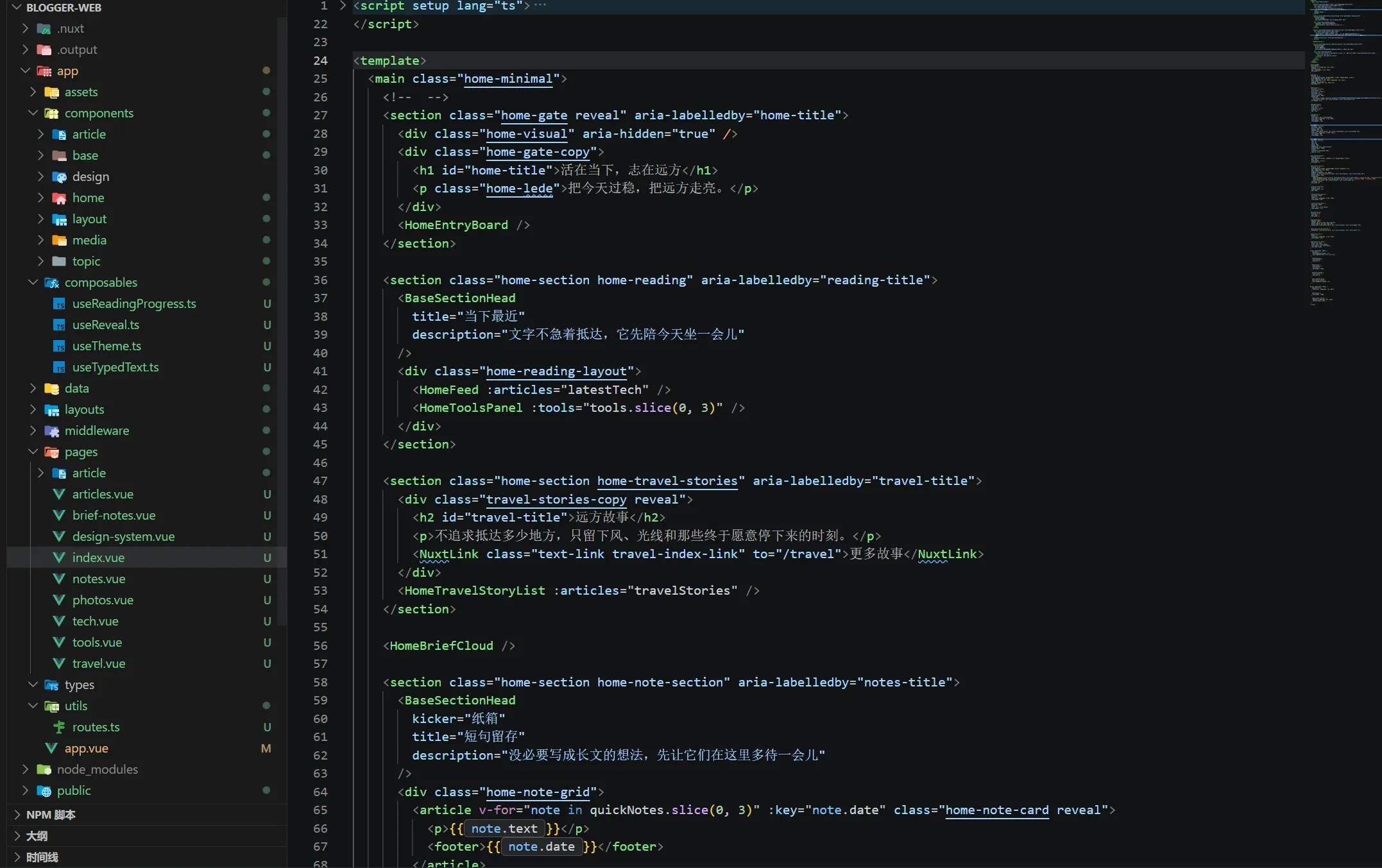
Task: Click the home-minimal class name
Action: pyautogui.click(x=508, y=79)
